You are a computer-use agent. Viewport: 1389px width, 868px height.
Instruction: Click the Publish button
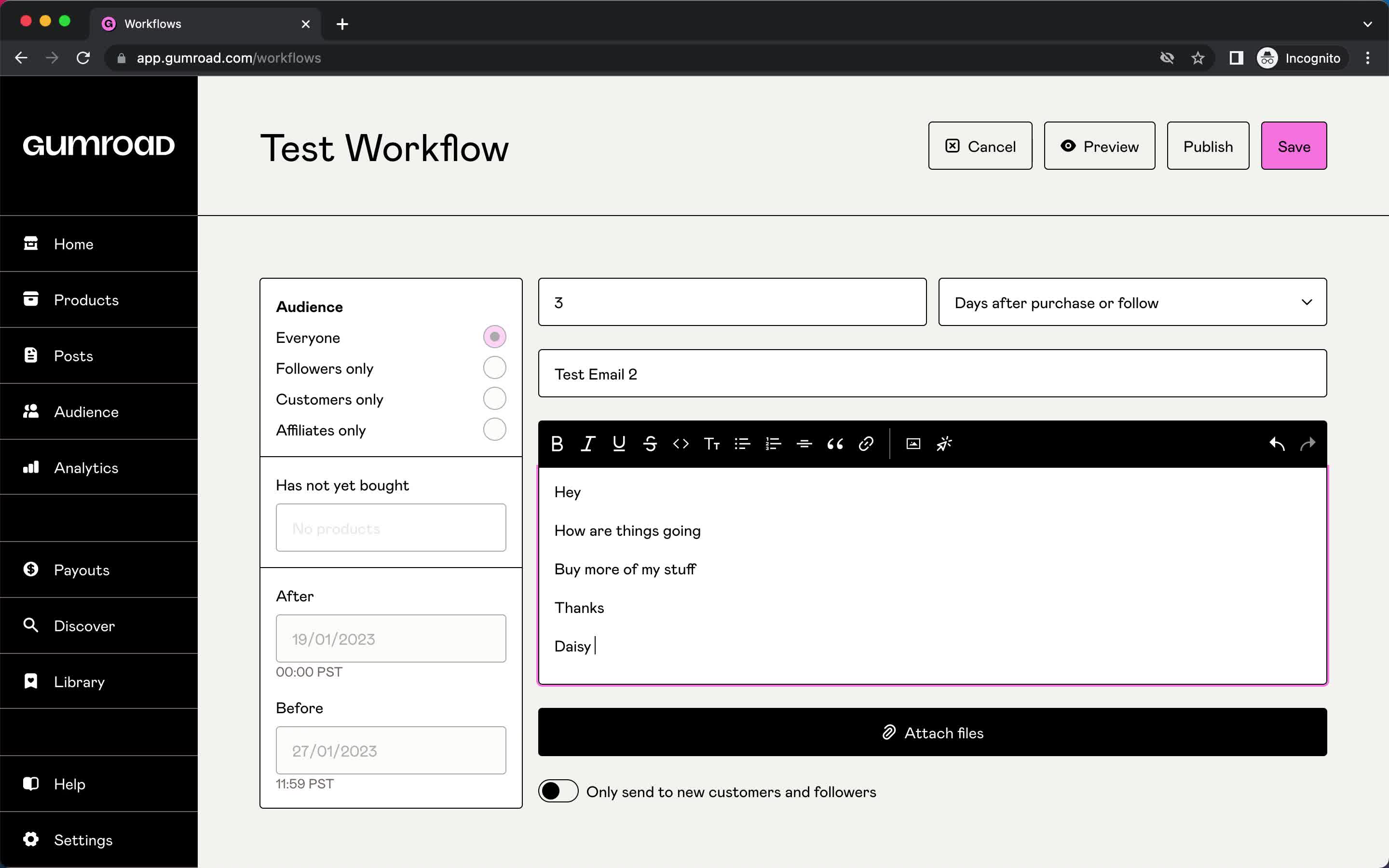point(1208,146)
